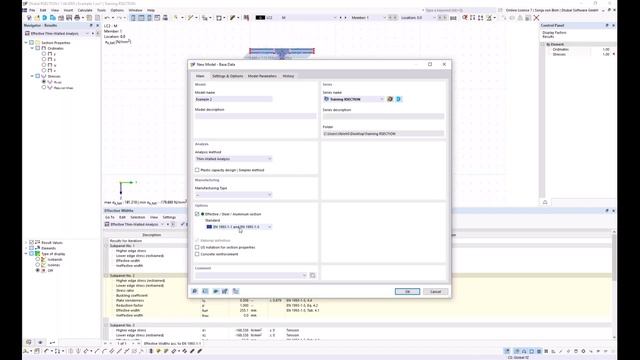Viewport: 640px width, 360px height.
Task: Collapse the Ordinates tree node
Action: 32,48
